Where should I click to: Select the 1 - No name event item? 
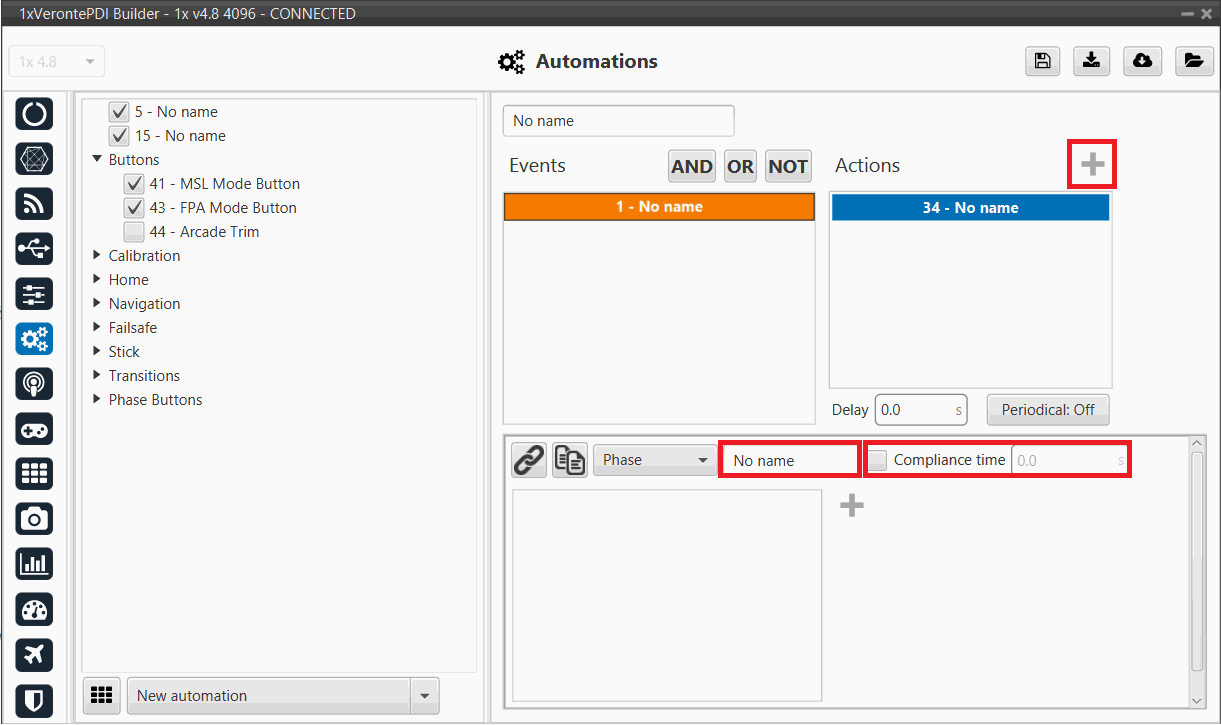(x=658, y=207)
